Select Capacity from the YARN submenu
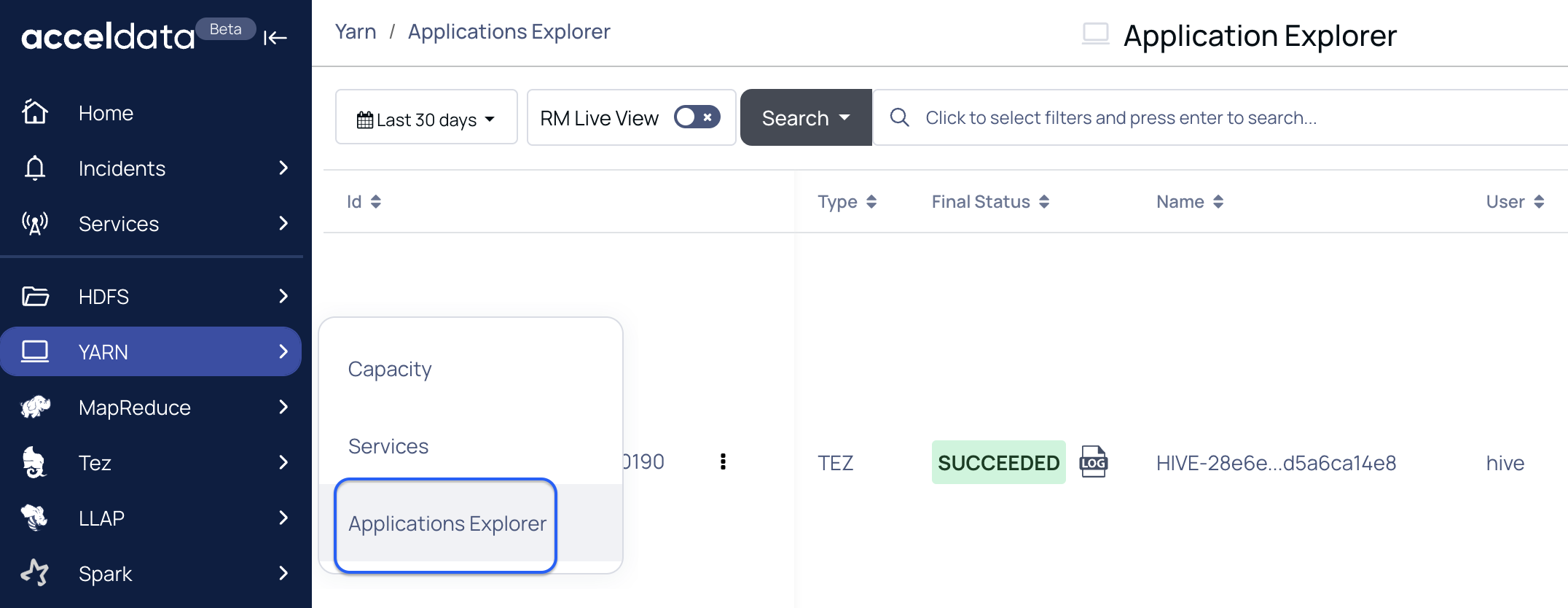 [x=390, y=369]
